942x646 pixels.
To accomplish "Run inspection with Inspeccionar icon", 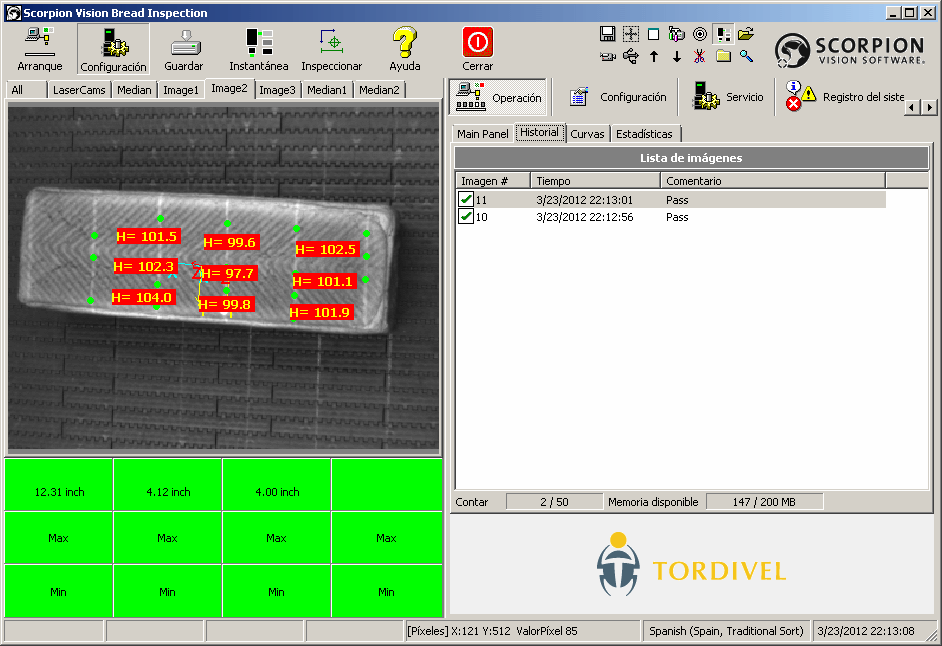I will coord(332,48).
